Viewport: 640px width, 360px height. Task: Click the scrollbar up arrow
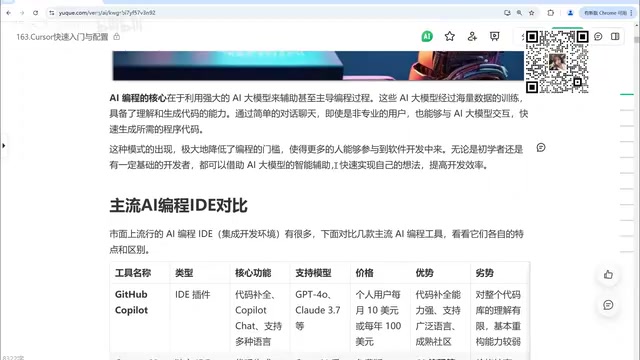(636, 25)
